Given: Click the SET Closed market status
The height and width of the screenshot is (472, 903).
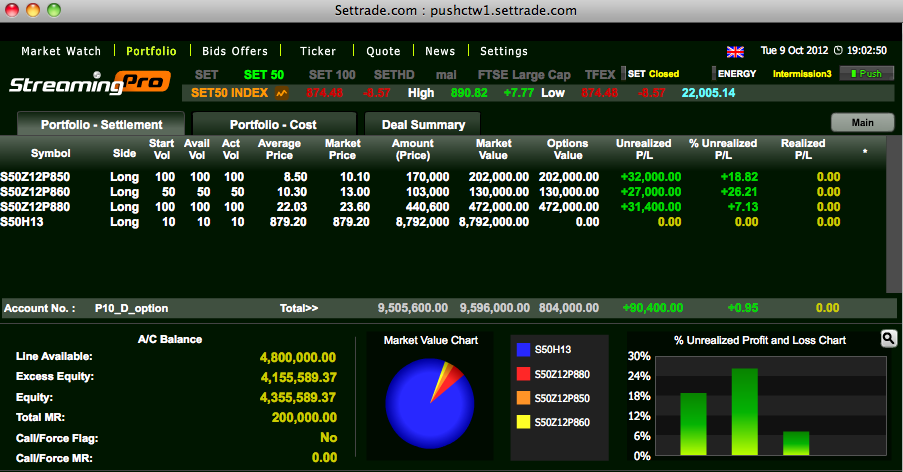Looking at the screenshot, I should click(653, 74).
